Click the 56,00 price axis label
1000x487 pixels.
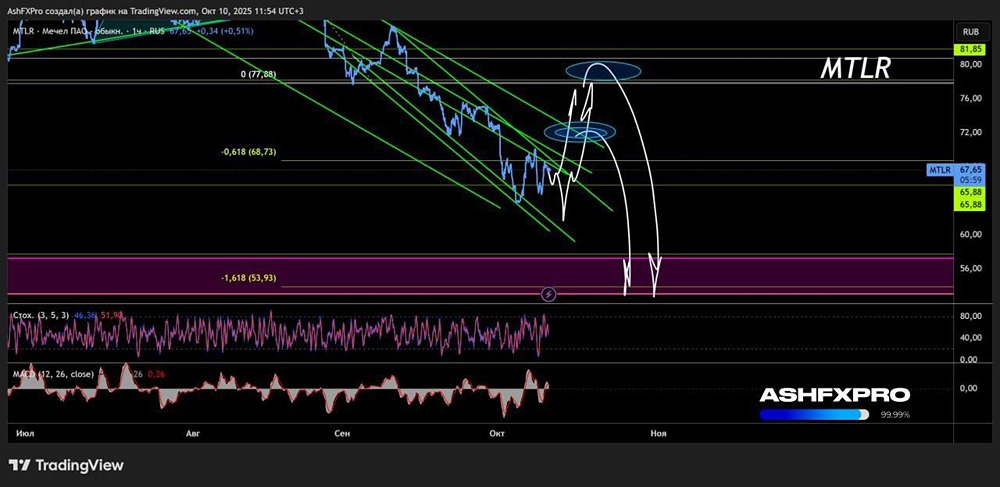[x=970, y=268]
